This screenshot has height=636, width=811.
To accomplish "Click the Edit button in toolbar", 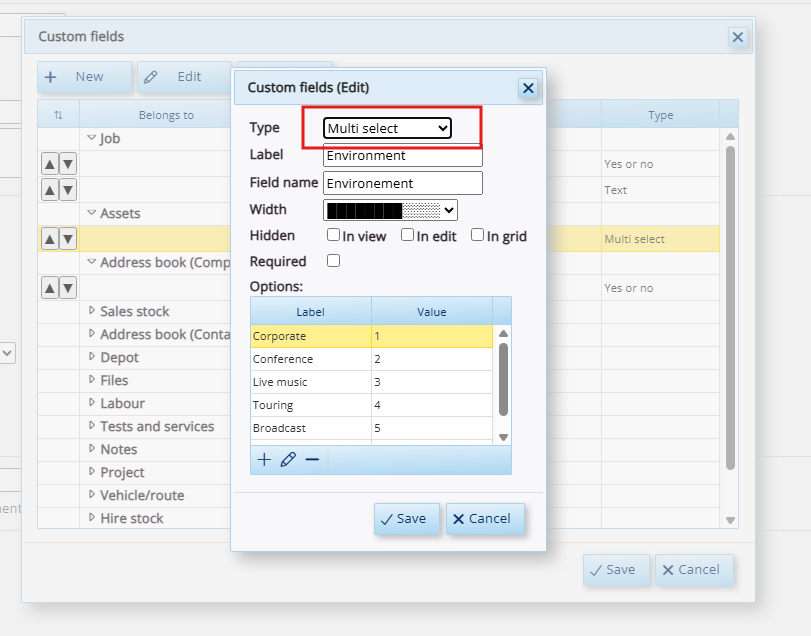I will (x=184, y=77).
